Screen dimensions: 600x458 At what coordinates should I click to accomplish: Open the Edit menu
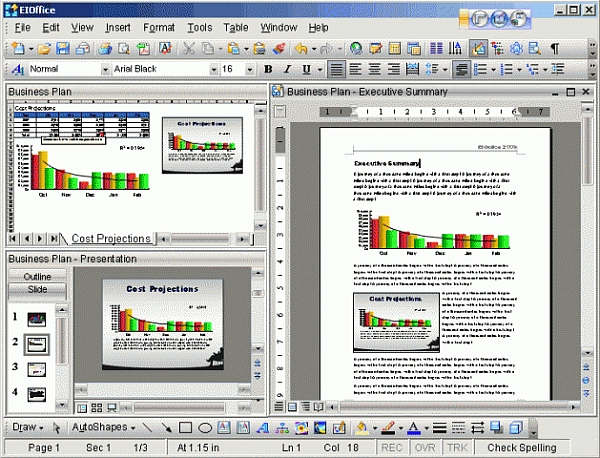click(51, 28)
